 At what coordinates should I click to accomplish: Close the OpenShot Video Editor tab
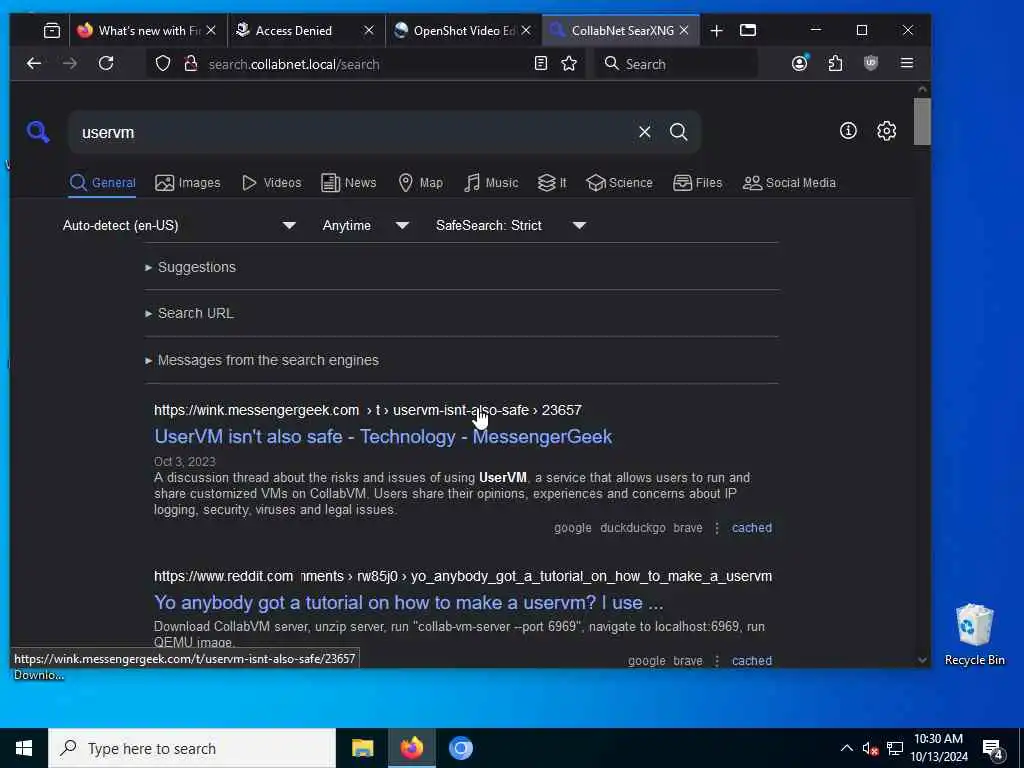coord(526,31)
